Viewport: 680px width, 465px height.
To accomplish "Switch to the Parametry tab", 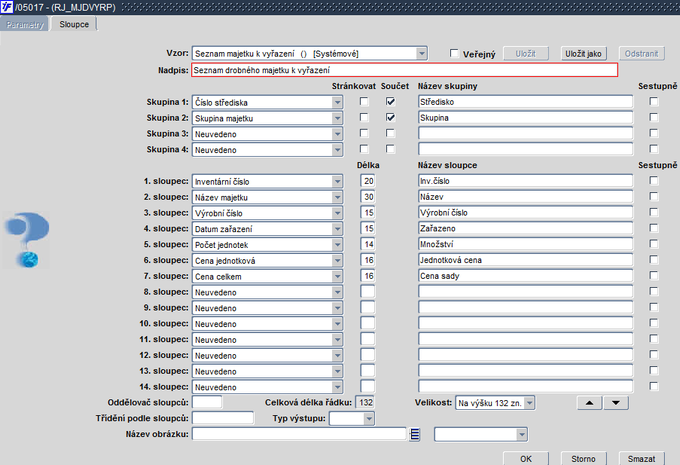I will tap(25, 25).
